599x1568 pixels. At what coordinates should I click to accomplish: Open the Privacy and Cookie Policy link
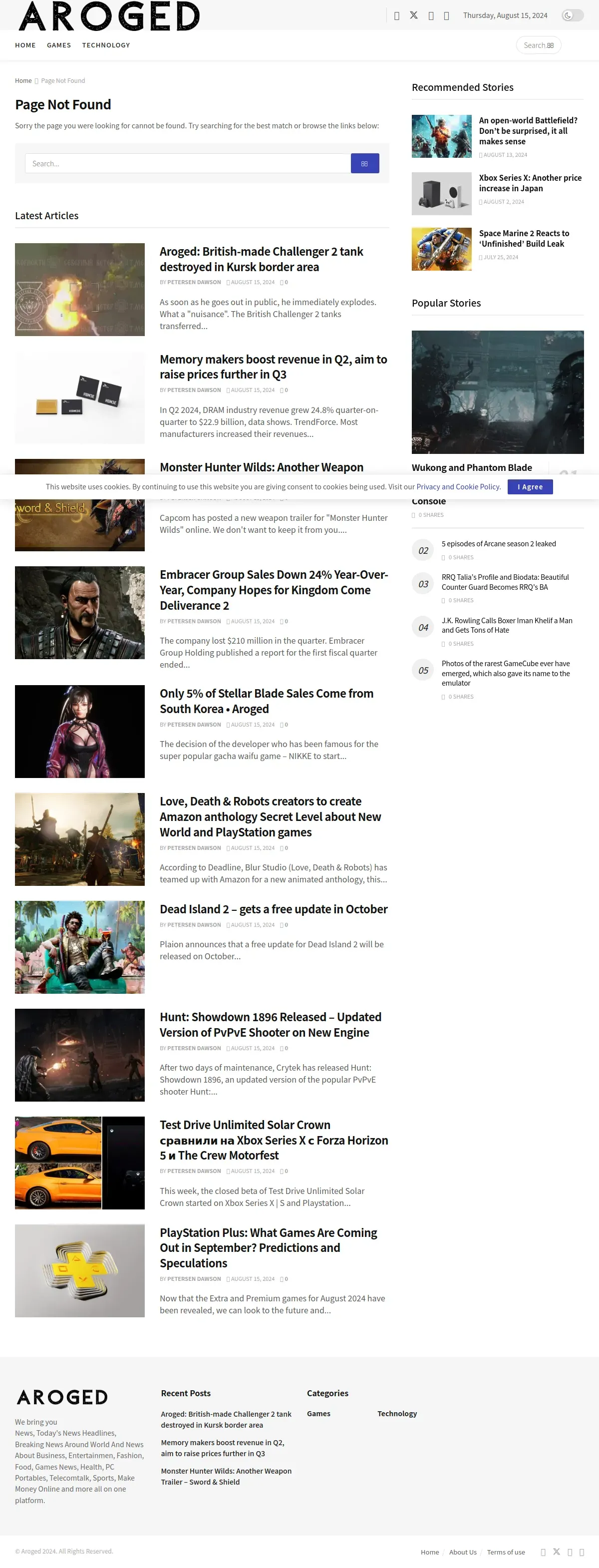tap(458, 486)
